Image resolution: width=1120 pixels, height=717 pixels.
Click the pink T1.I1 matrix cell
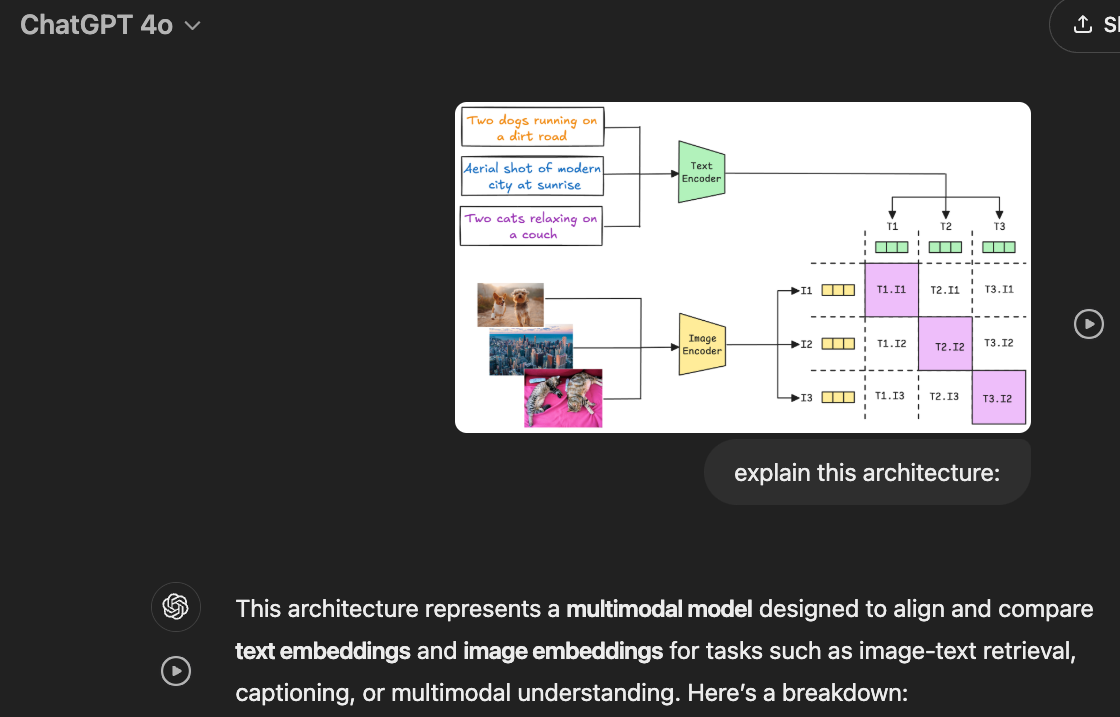(x=891, y=290)
